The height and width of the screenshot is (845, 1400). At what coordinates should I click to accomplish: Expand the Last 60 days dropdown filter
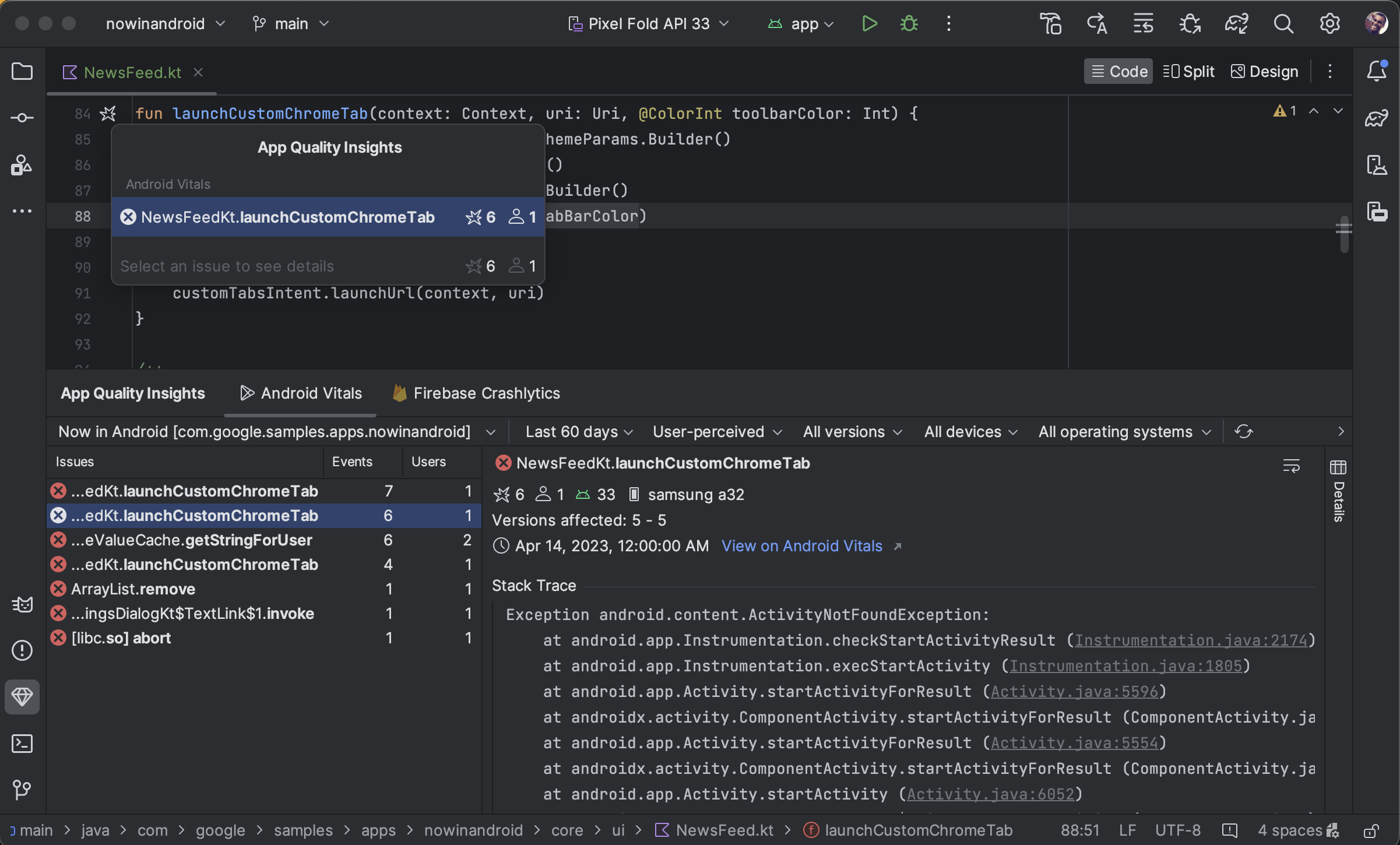pyautogui.click(x=579, y=432)
